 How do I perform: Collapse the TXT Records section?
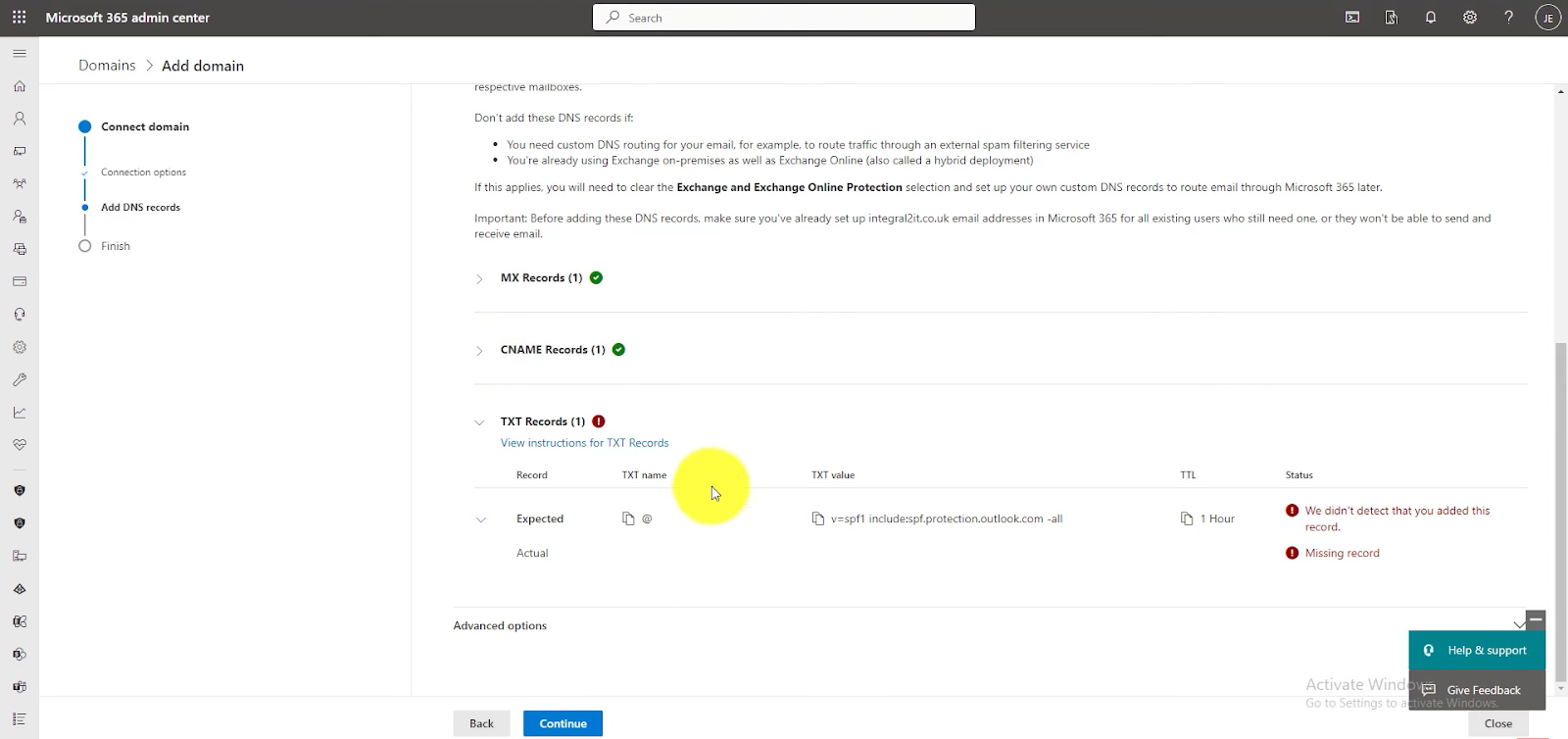tap(479, 422)
